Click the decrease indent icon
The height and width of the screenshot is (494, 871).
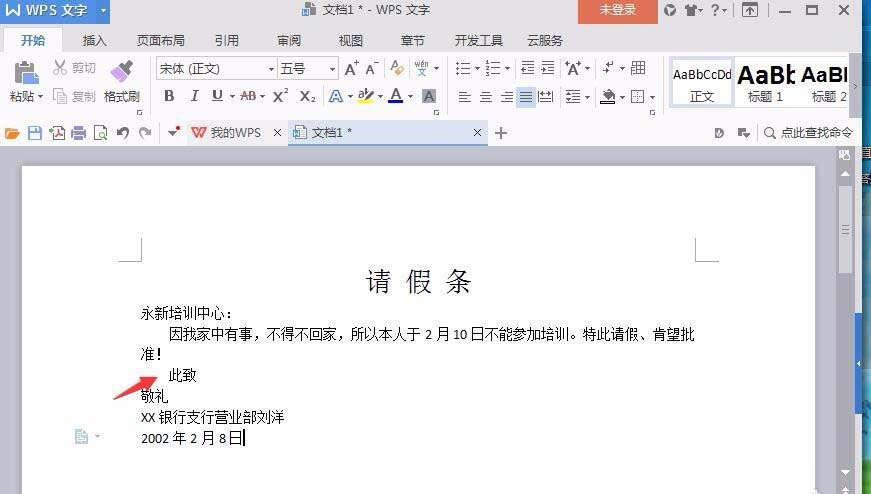528,68
